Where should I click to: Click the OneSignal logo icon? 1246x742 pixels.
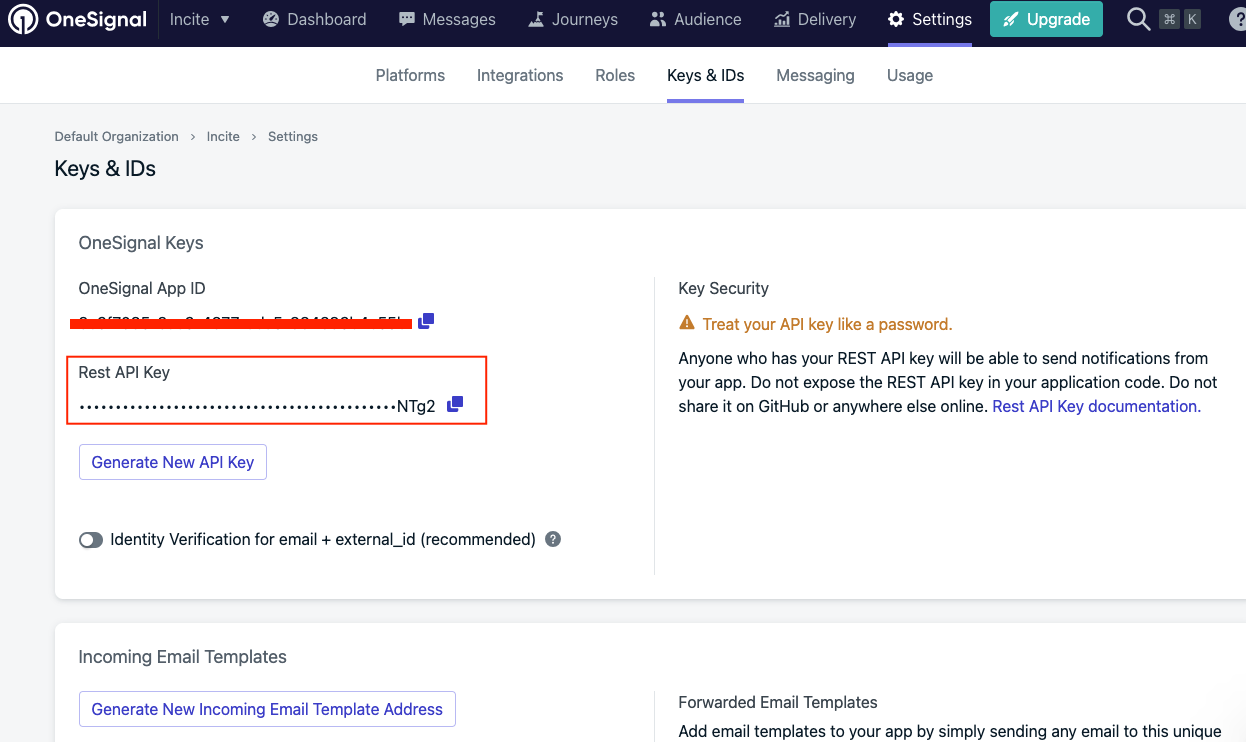click(24, 19)
